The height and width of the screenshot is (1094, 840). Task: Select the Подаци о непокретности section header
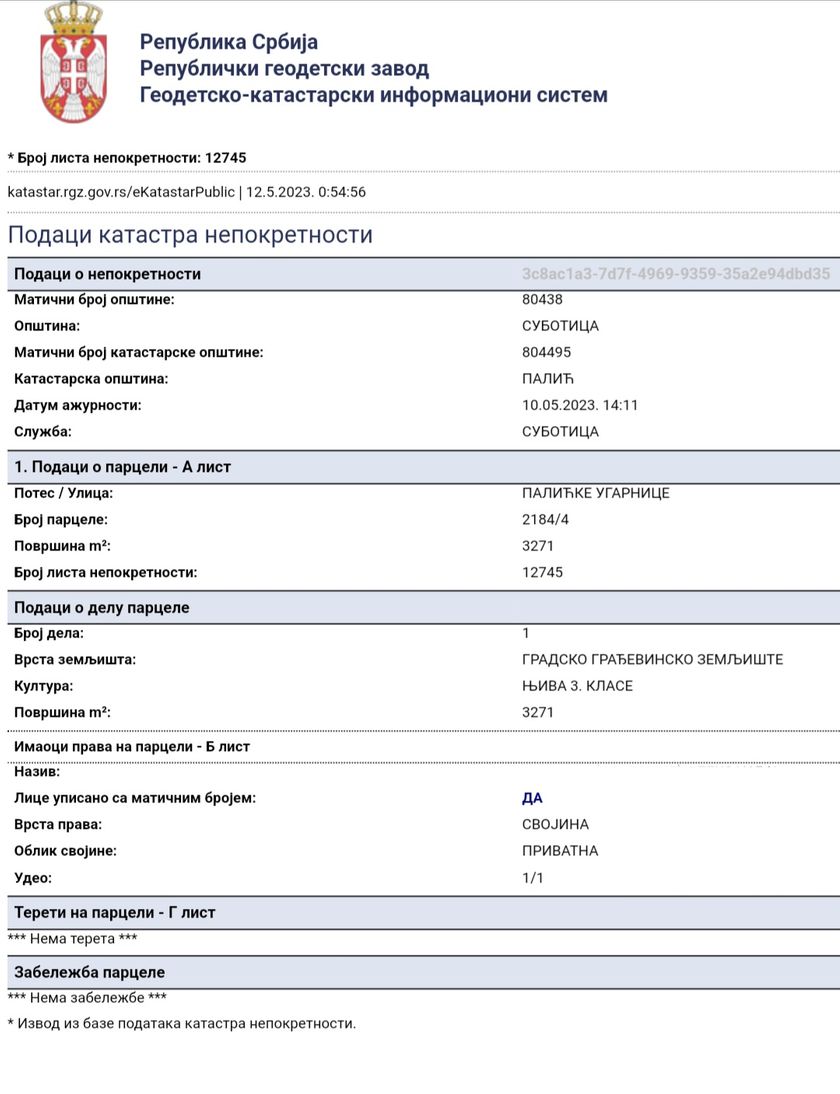pyautogui.click(x=107, y=274)
